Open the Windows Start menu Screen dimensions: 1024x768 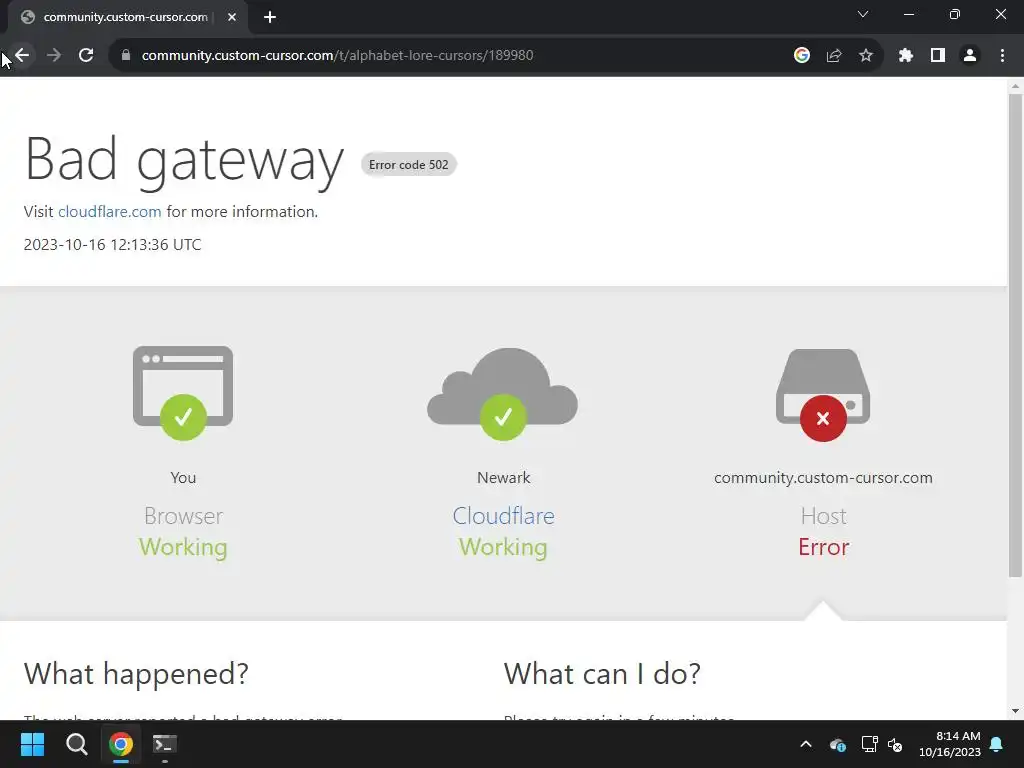click(x=32, y=744)
